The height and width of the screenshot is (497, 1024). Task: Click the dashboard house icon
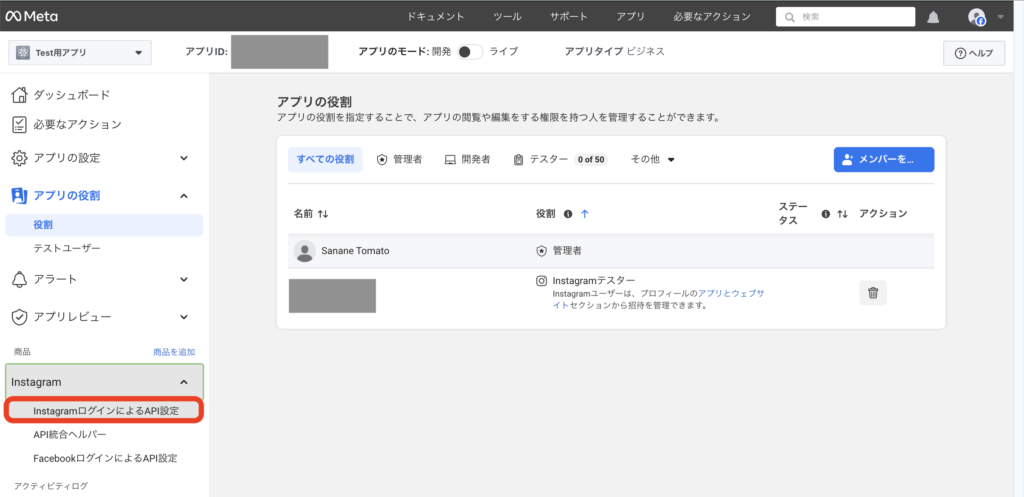[x=20, y=95]
